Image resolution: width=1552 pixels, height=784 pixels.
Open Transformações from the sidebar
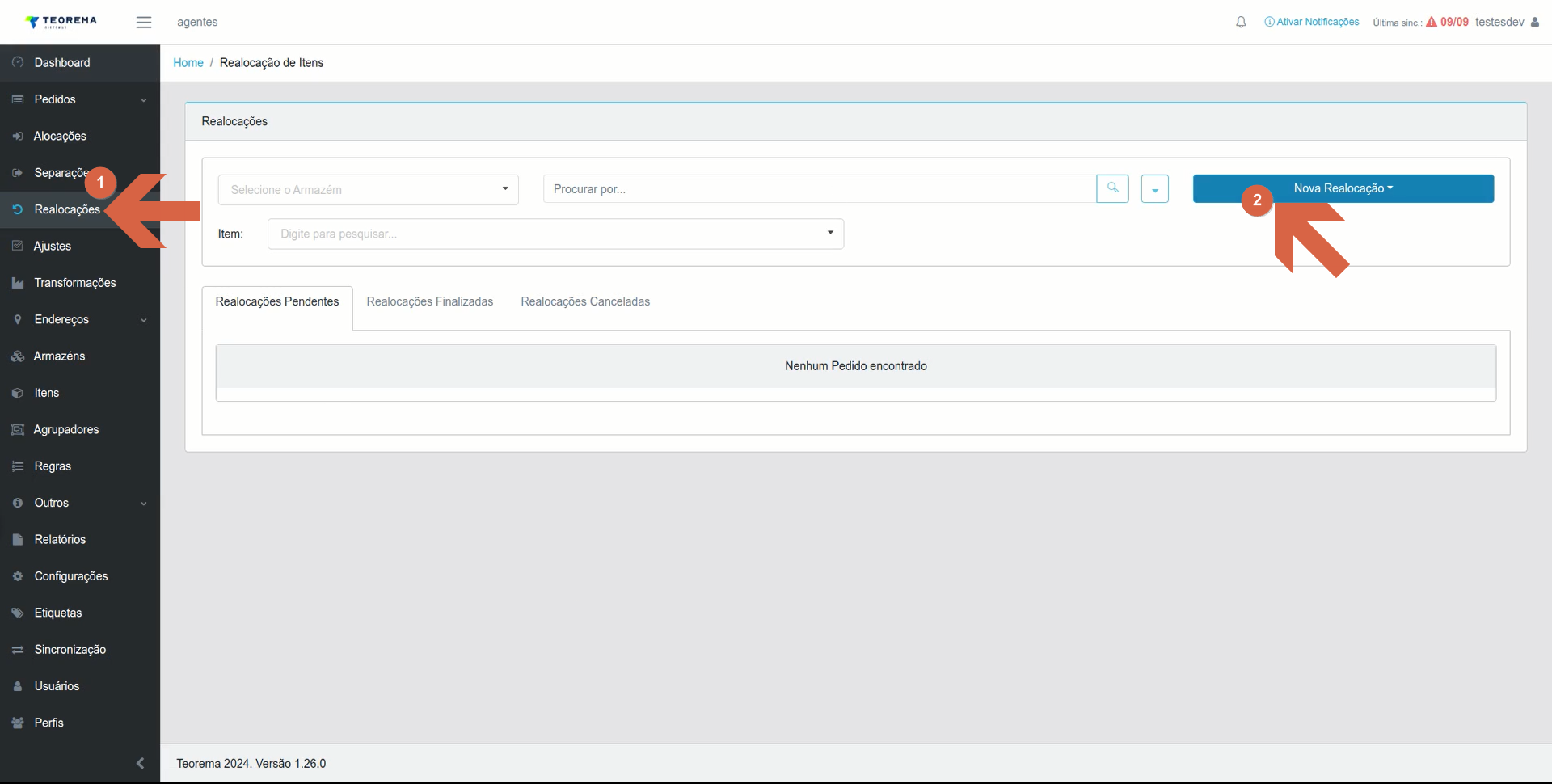79,283
